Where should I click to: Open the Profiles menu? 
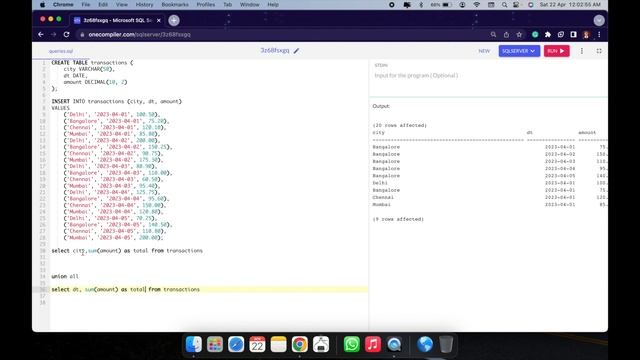tap(206, 4)
